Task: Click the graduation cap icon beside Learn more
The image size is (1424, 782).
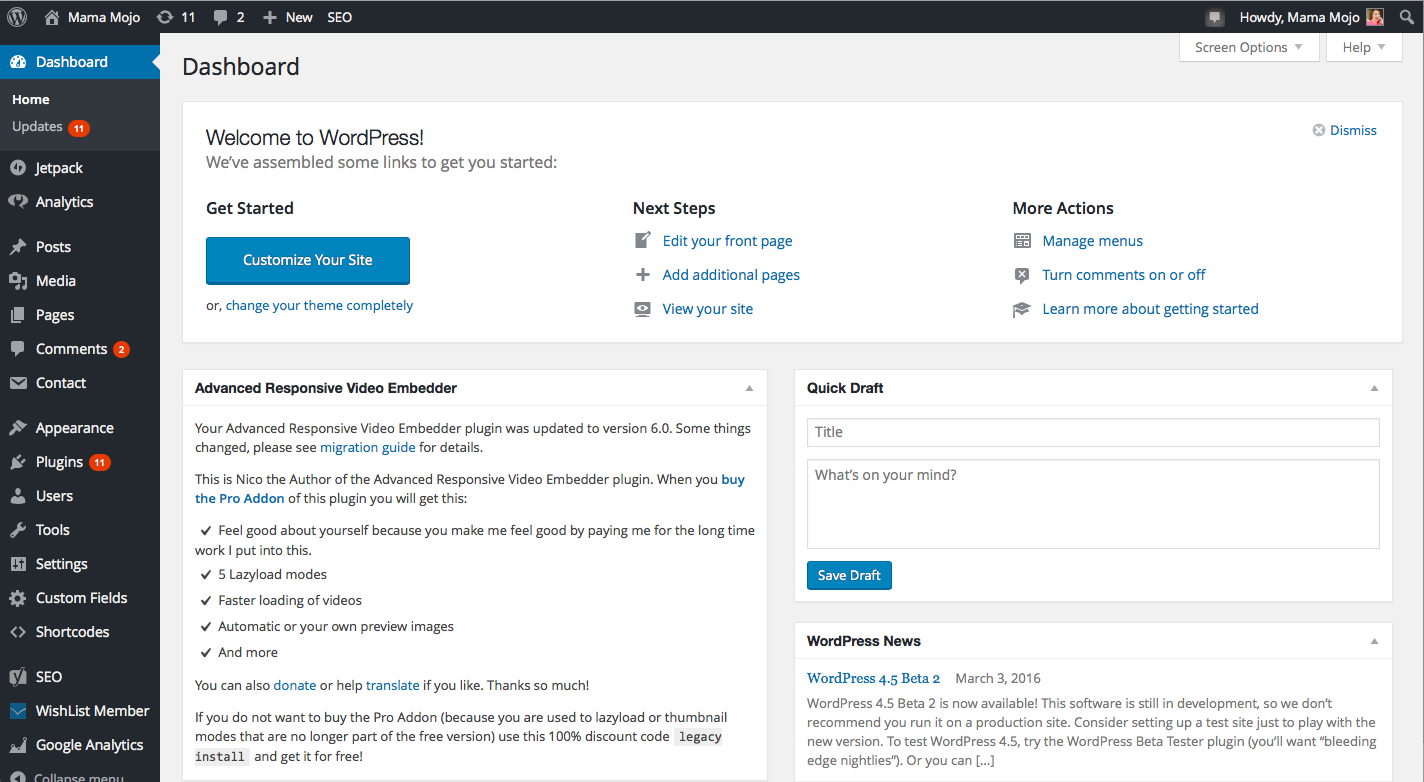Action: tap(1022, 309)
